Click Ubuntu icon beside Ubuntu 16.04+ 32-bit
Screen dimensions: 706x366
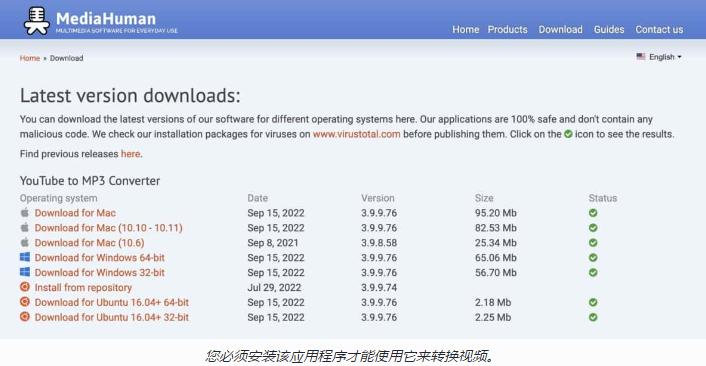pos(25,316)
